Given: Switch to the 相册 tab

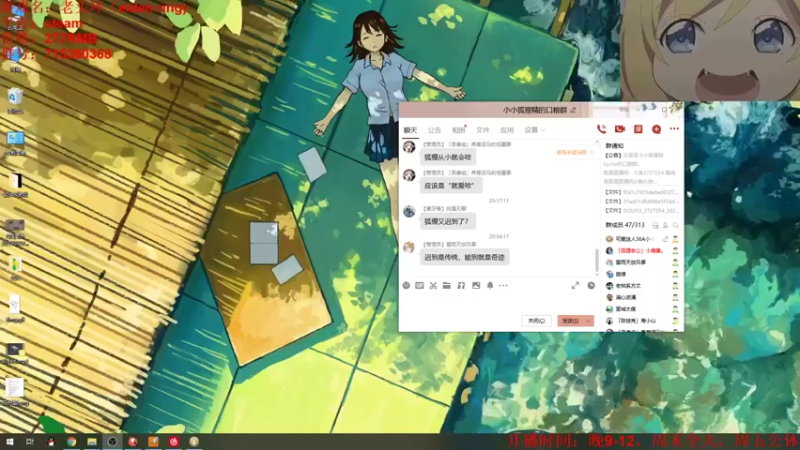Looking at the screenshot, I should 459,130.
